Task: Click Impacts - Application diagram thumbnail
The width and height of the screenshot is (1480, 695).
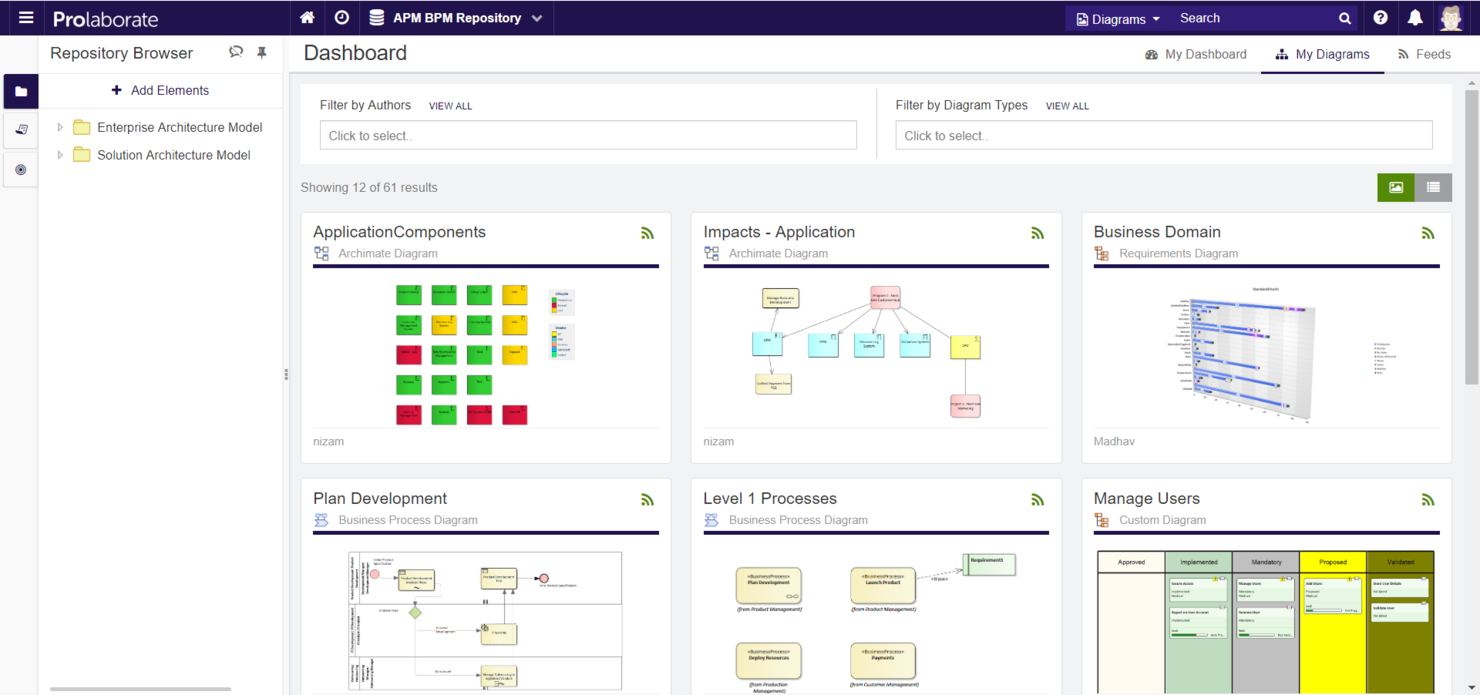Action: [868, 352]
